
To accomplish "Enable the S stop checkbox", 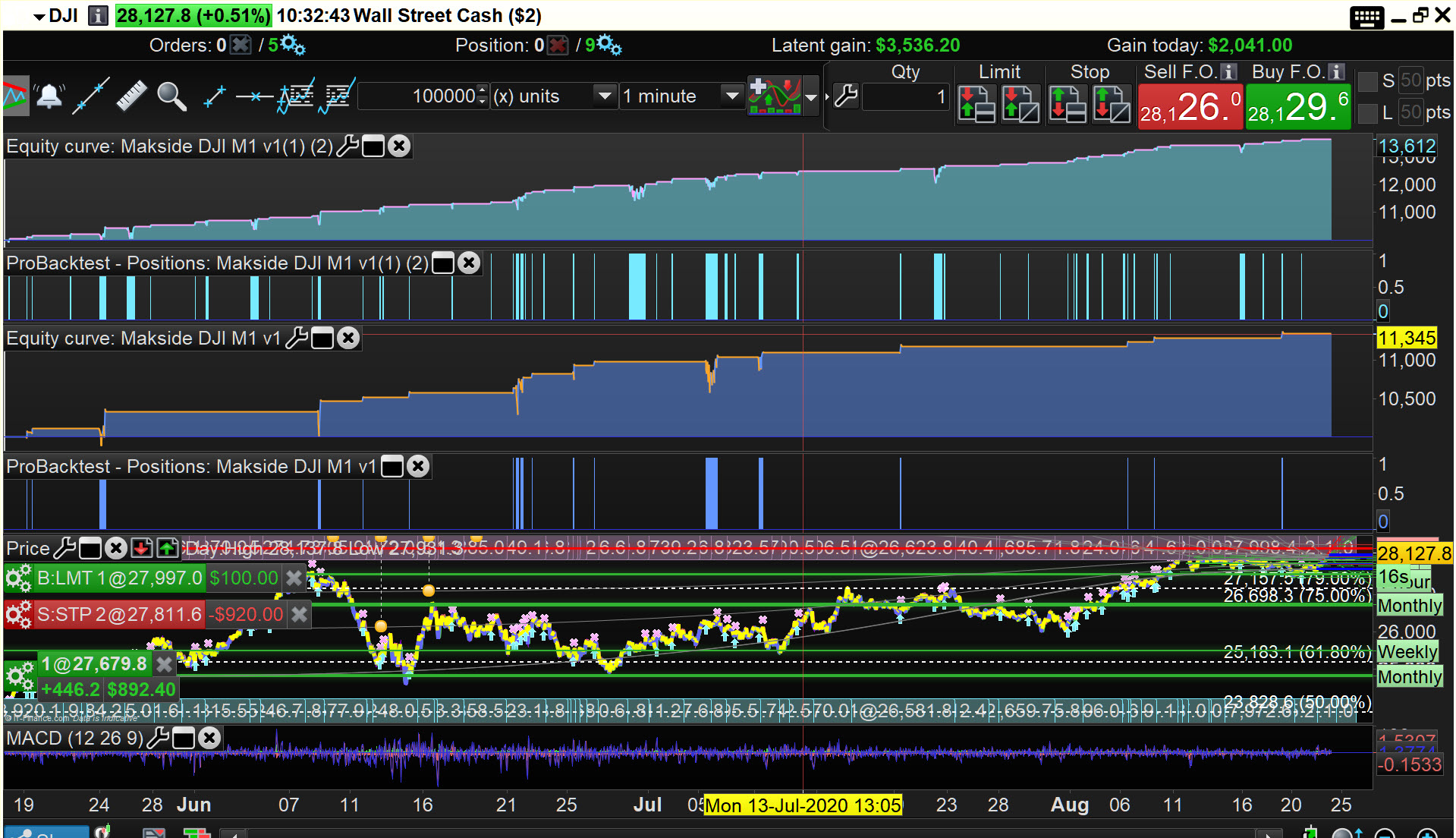I will pyautogui.click(x=1367, y=81).
